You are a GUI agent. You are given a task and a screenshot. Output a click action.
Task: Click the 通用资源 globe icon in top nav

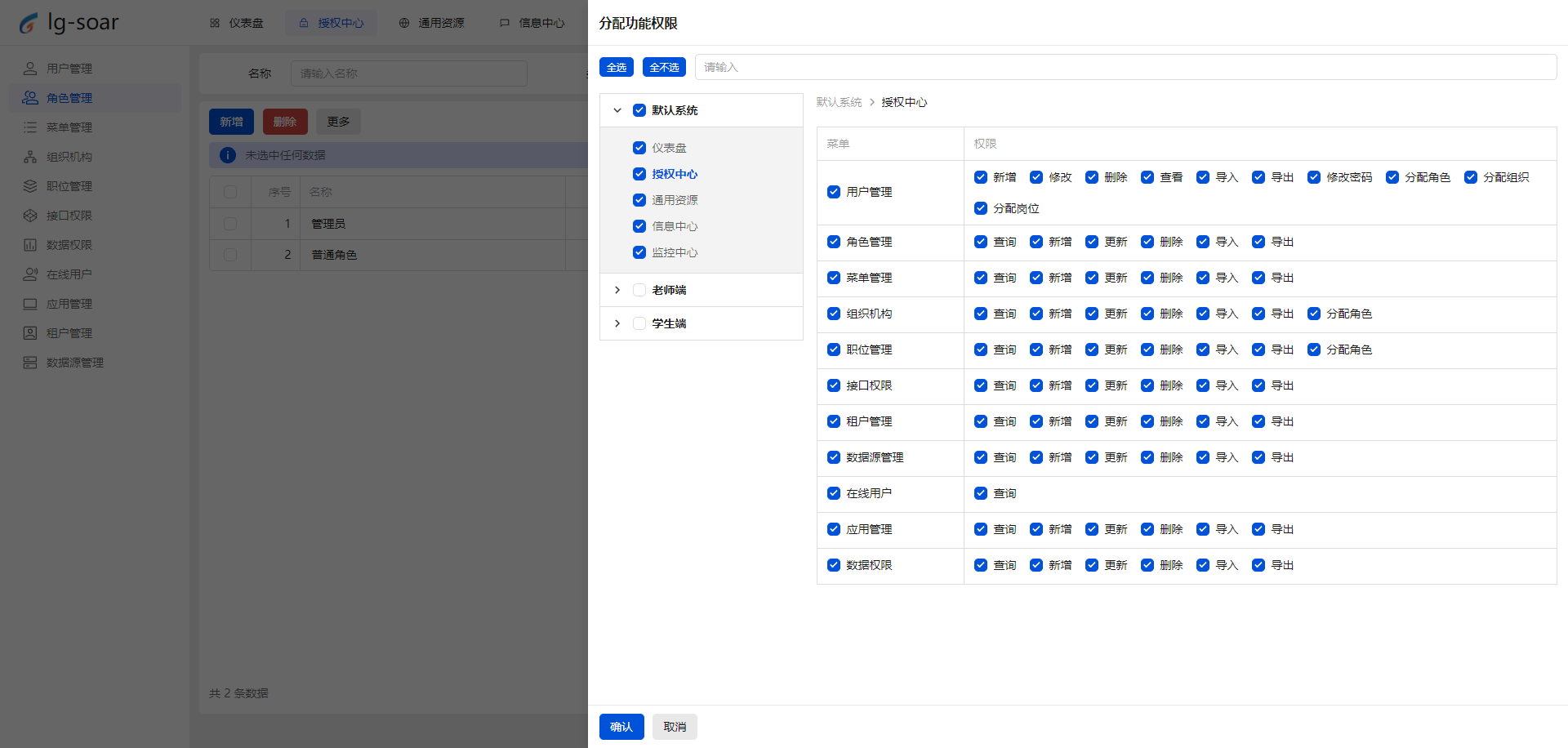point(404,23)
